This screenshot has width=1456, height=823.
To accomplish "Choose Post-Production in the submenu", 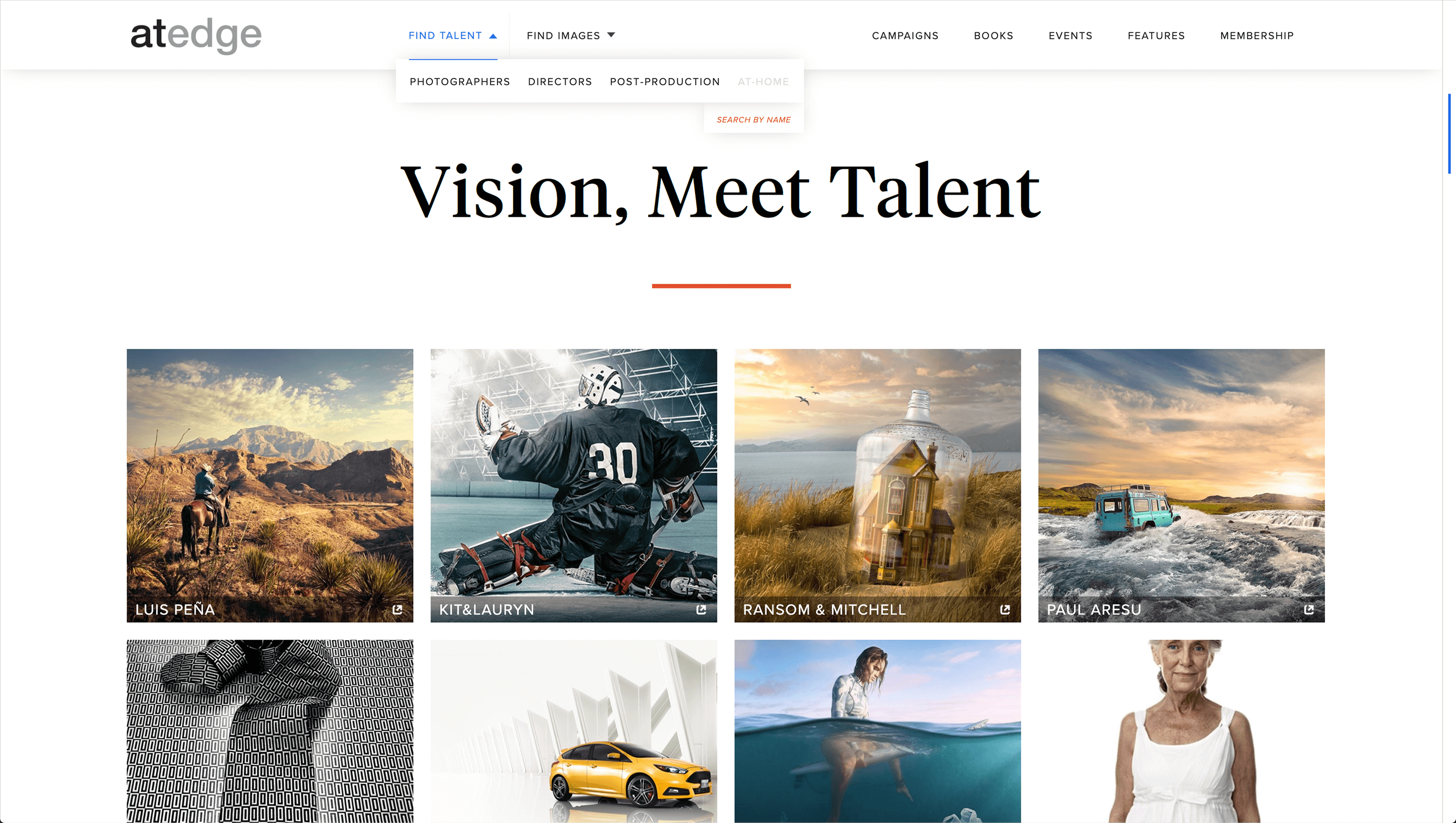I will [x=665, y=81].
